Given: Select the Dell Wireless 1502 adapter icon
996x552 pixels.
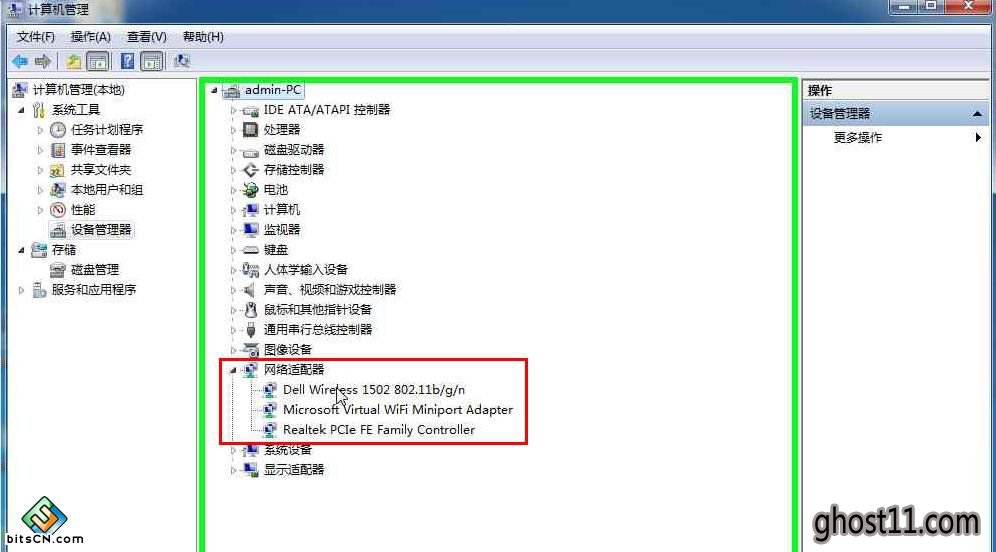Looking at the screenshot, I should 270,389.
